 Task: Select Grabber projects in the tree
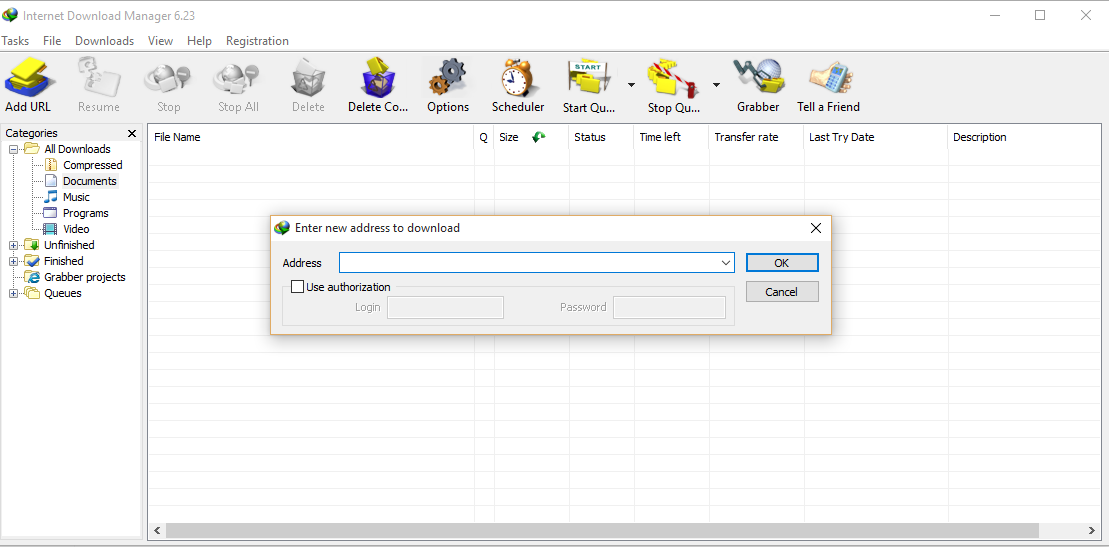click(85, 277)
